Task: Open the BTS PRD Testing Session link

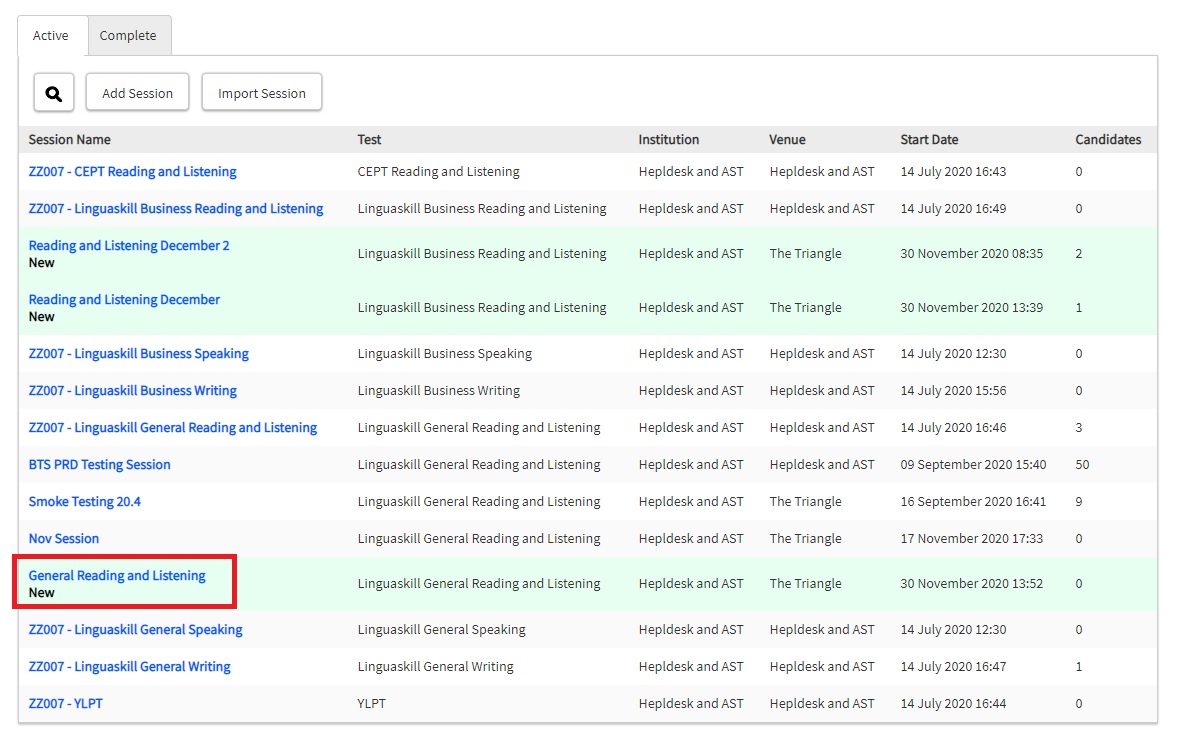Action: point(100,463)
